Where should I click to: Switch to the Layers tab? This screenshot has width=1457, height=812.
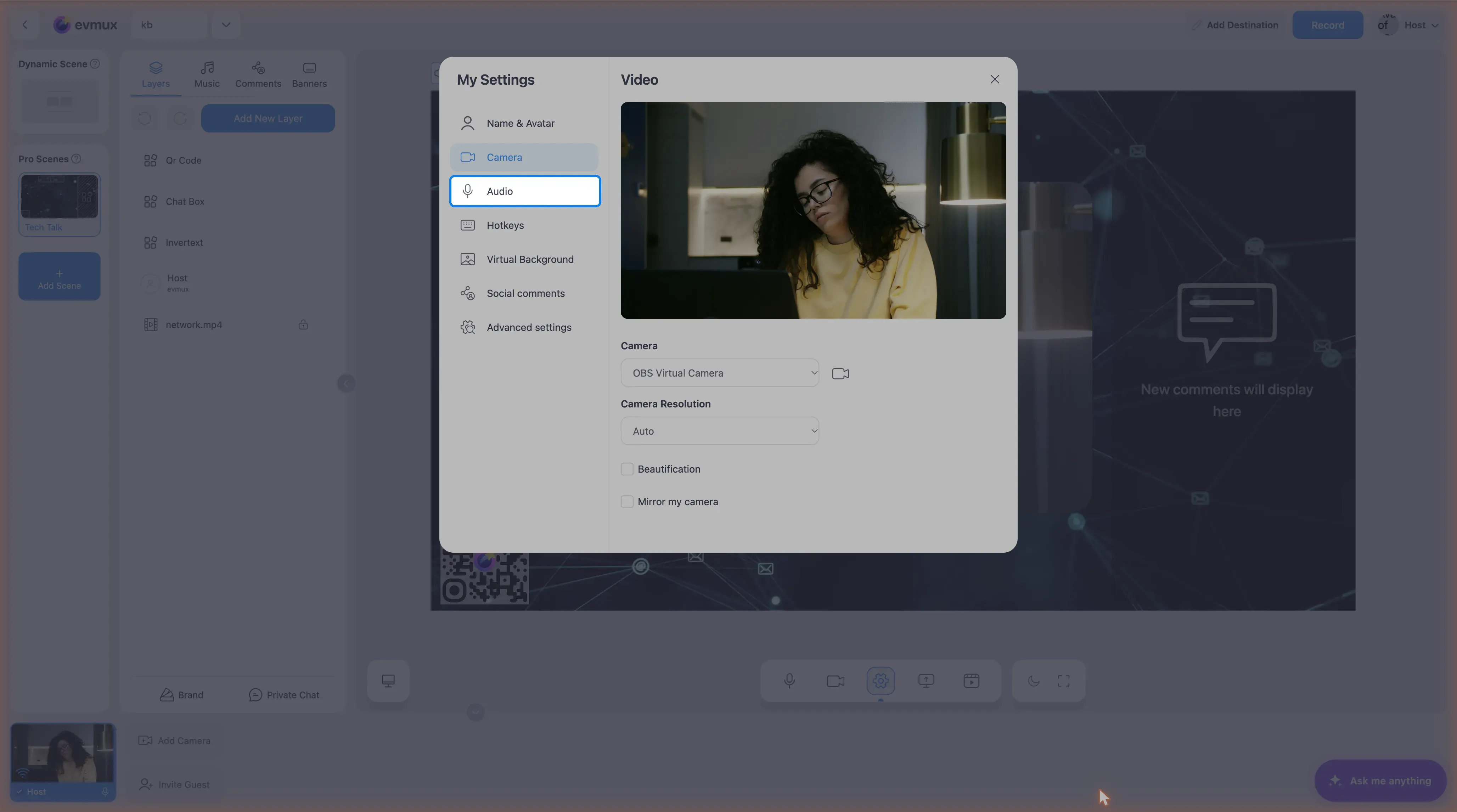(x=156, y=75)
